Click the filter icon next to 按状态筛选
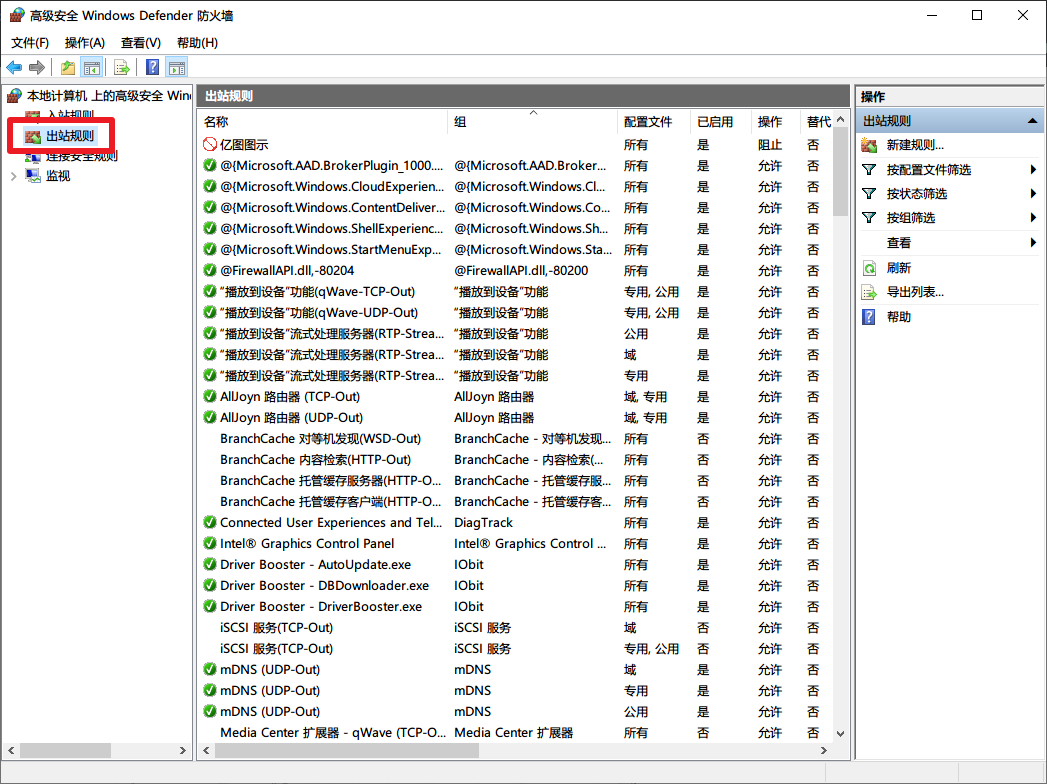This screenshot has width=1047, height=784. 869,194
